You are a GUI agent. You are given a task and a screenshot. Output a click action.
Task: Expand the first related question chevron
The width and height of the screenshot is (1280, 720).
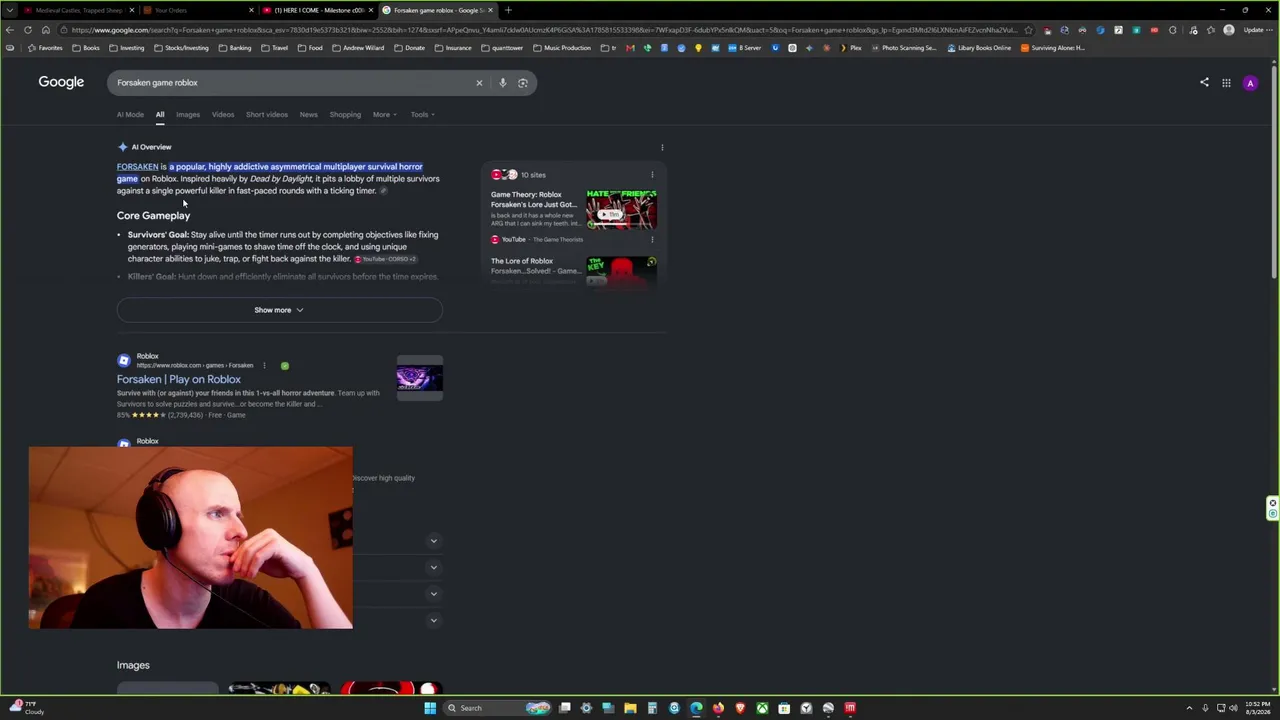433,541
